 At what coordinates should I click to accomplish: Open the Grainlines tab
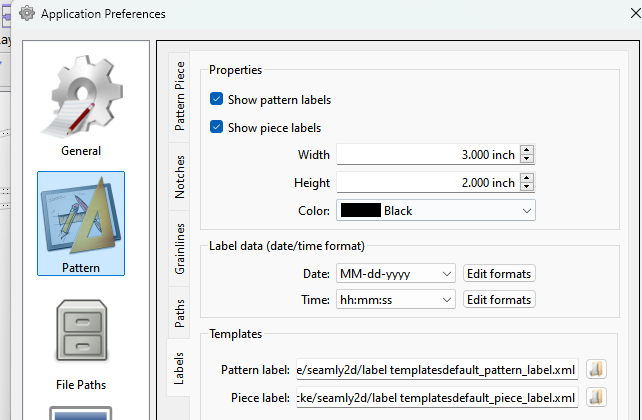(x=180, y=249)
